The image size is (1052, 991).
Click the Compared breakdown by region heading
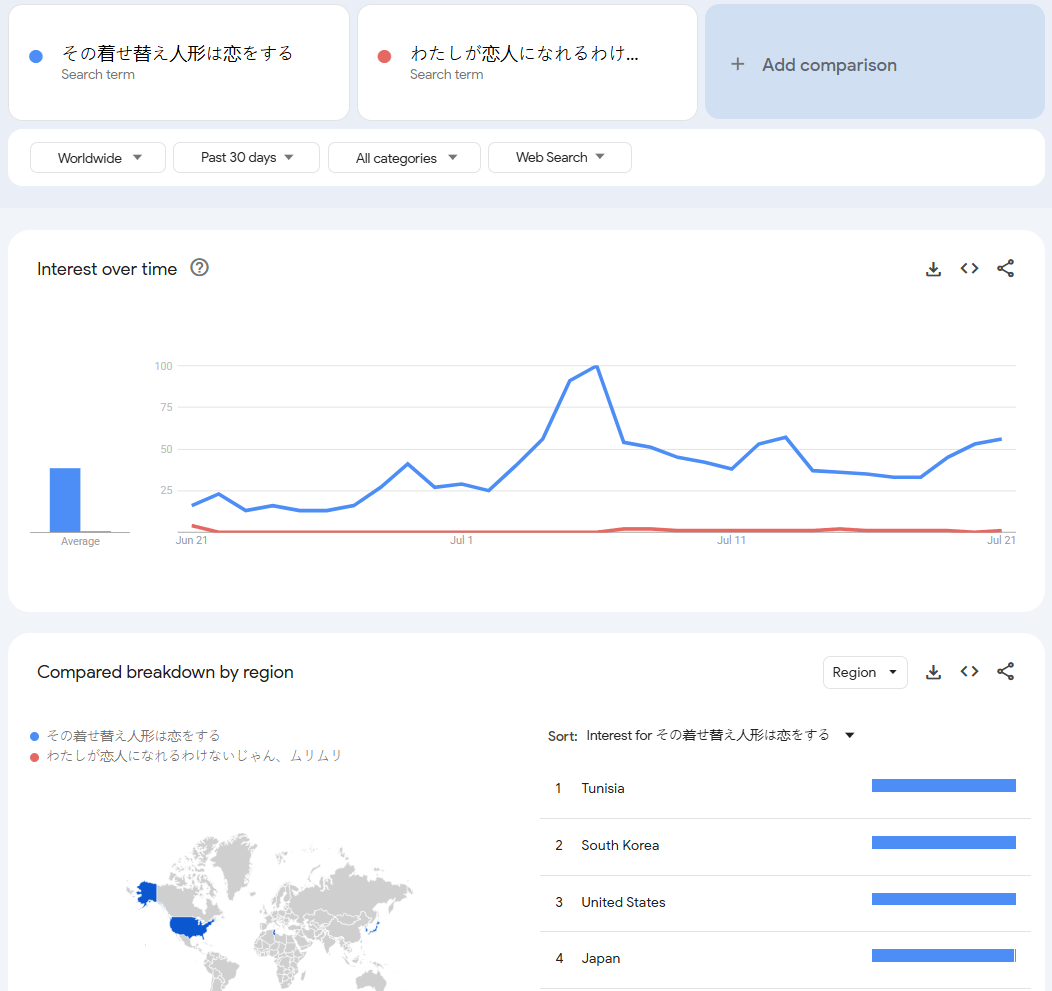165,672
